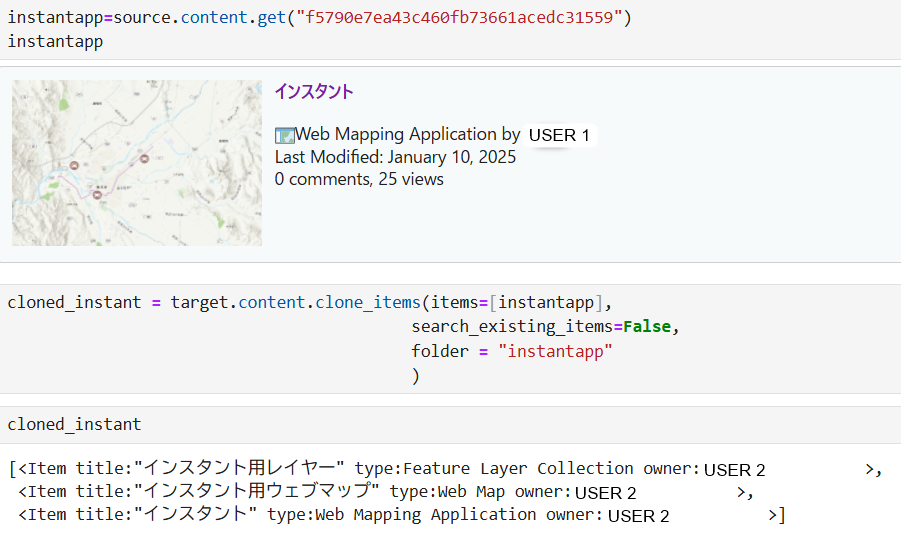Click the closing parenthesis line of clone_items cell
This screenshot has width=901, height=547.
tap(415, 375)
